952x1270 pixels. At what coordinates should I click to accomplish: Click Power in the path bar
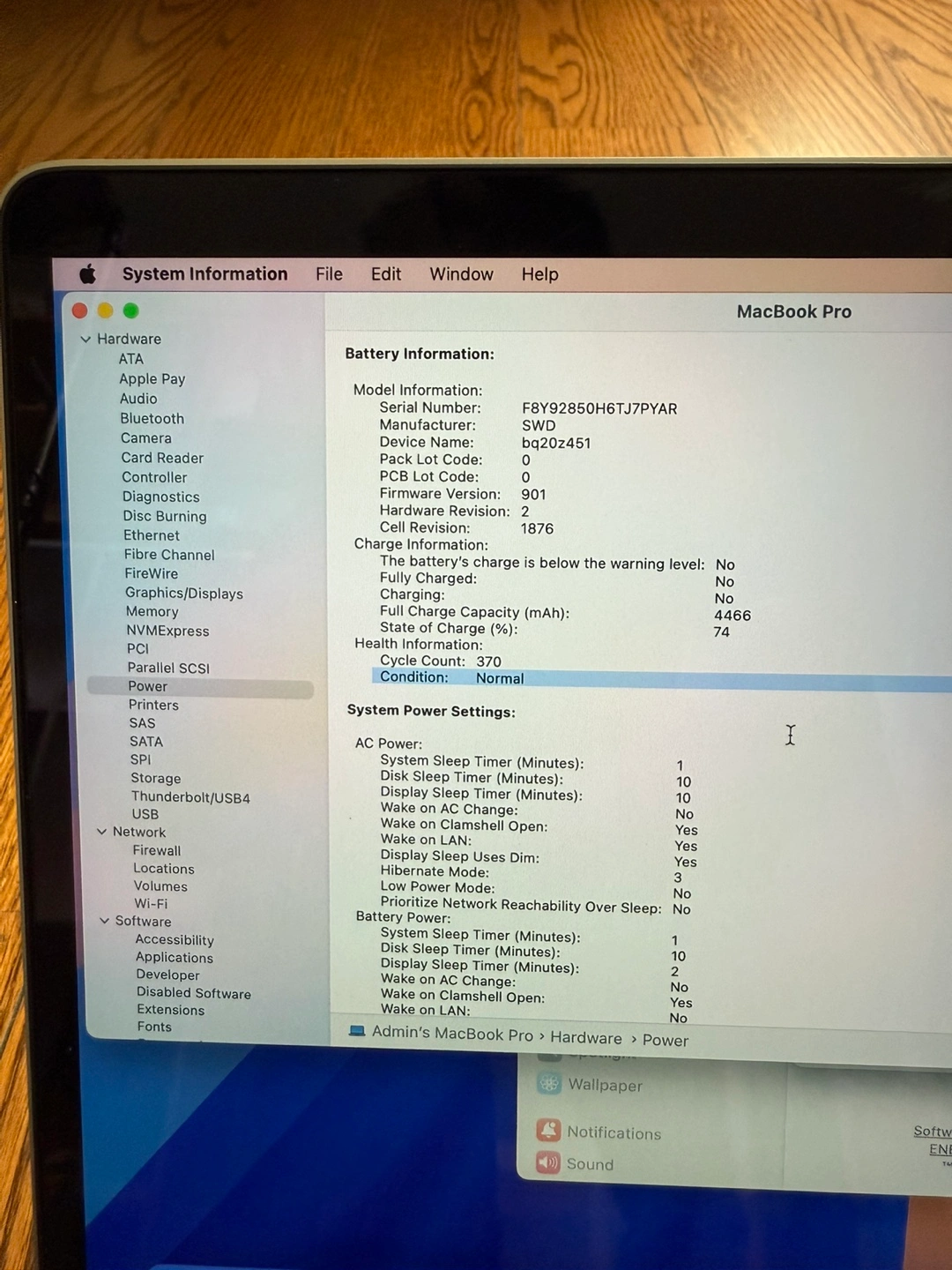click(666, 1040)
